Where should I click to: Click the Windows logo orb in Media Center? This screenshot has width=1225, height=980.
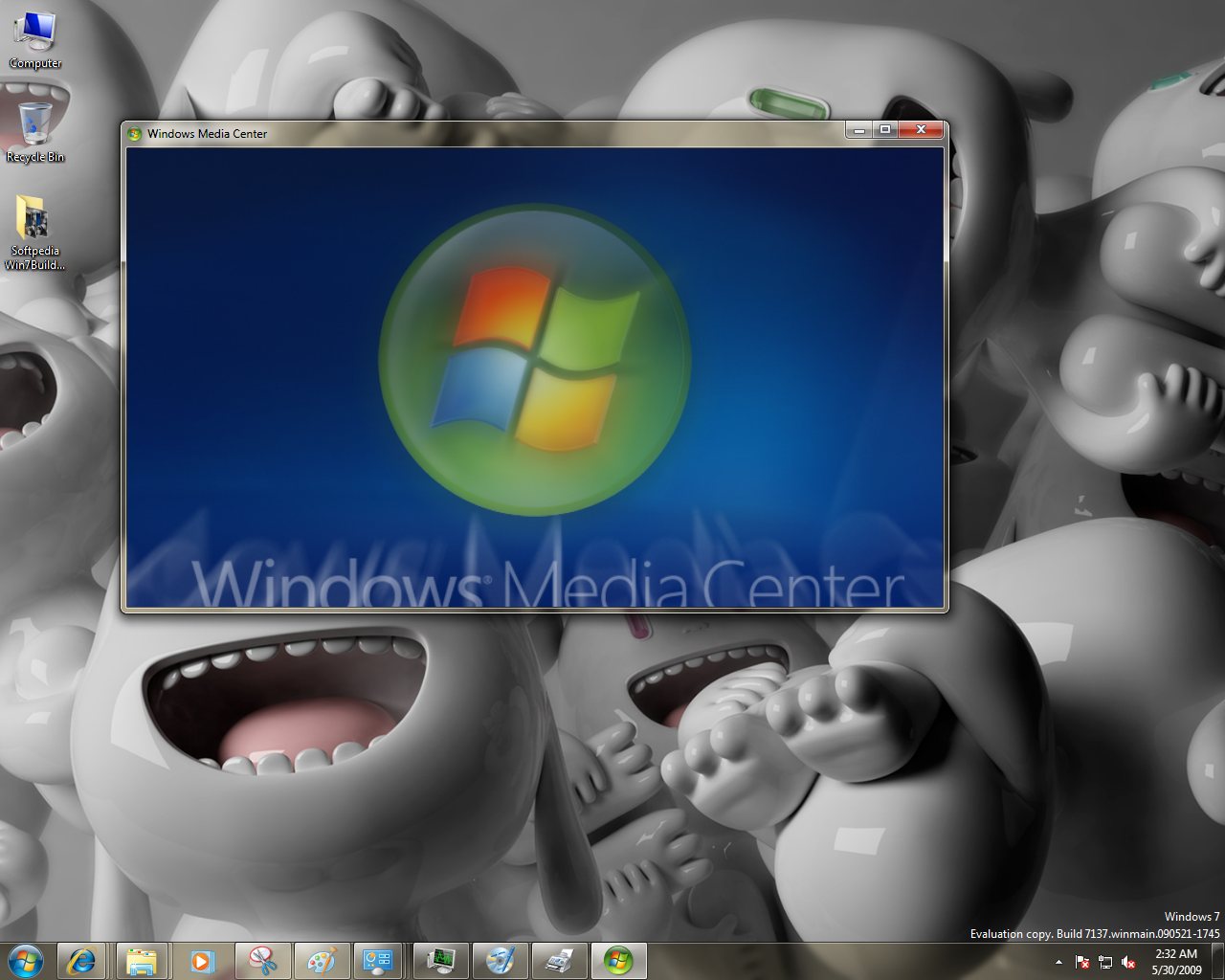(x=534, y=359)
